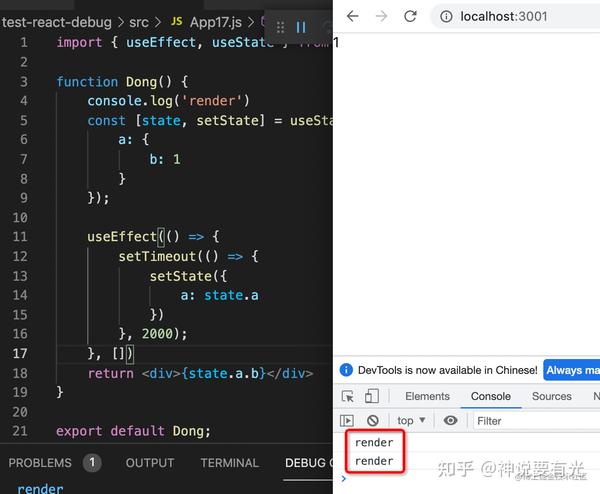Switch to the Elements tab
This screenshot has height=494, width=600.
(427, 396)
